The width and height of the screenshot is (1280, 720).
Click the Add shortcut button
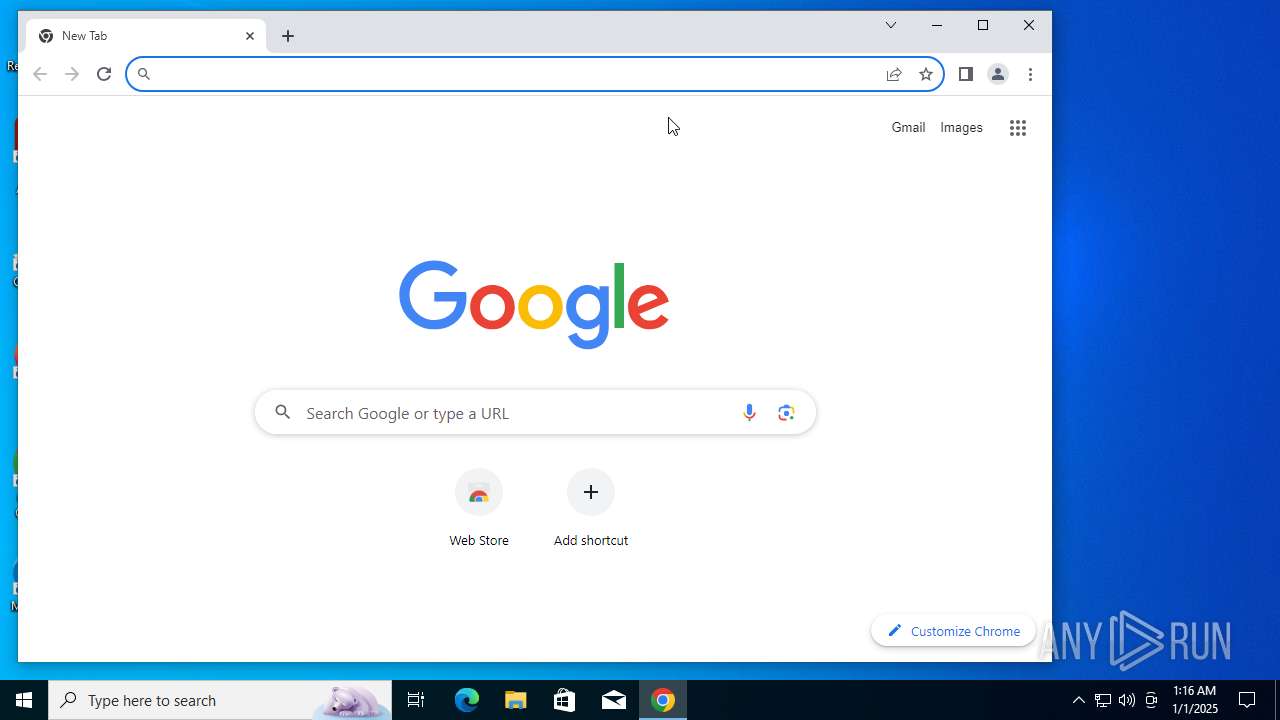pyautogui.click(x=591, y=509)
